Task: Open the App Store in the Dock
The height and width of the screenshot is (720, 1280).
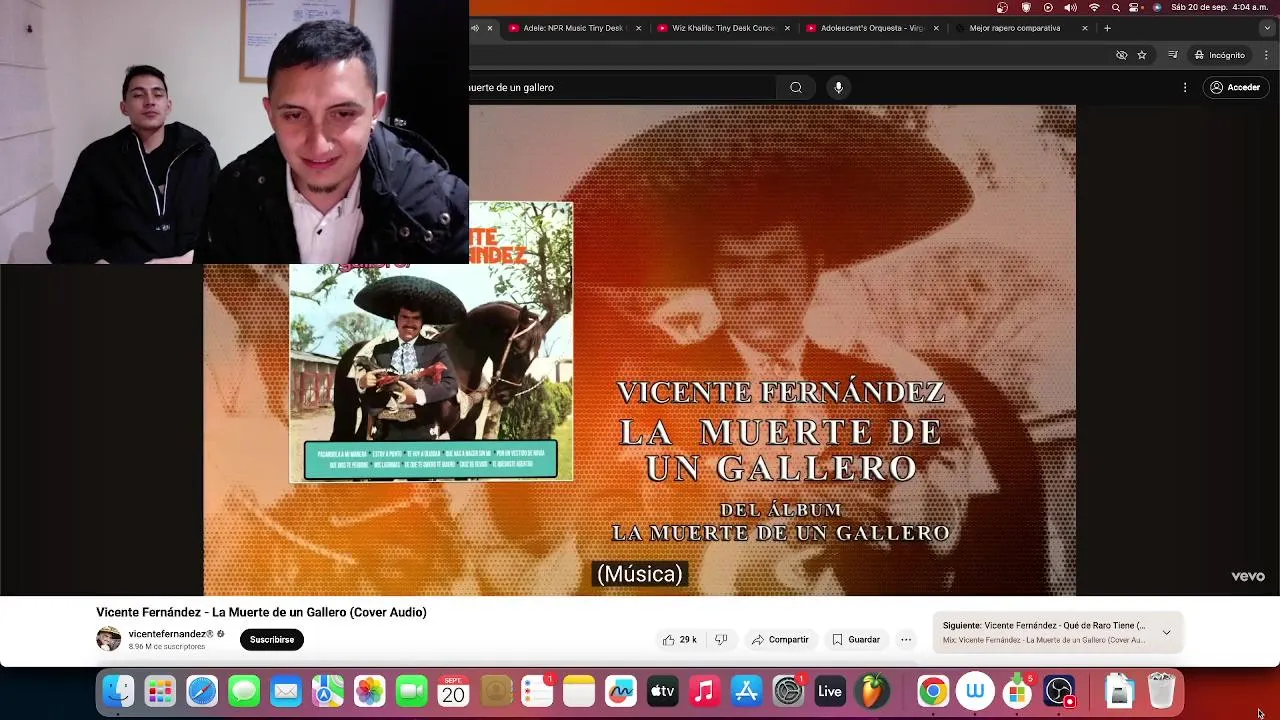Action: [x=747, y=691]
